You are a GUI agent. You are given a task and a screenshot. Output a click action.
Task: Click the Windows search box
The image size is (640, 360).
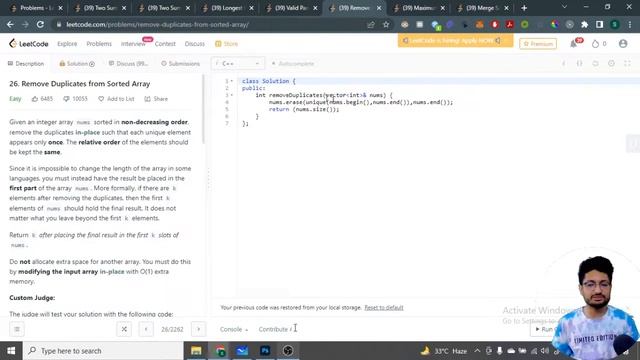[103, 351]
